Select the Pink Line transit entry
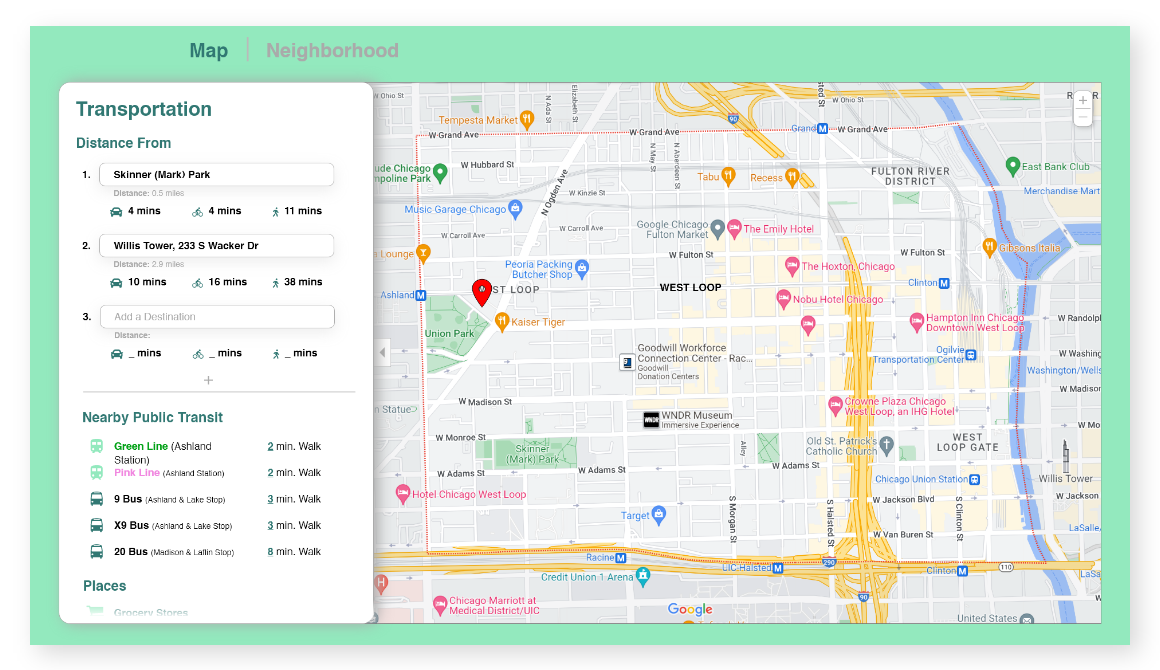 [206, 473]
